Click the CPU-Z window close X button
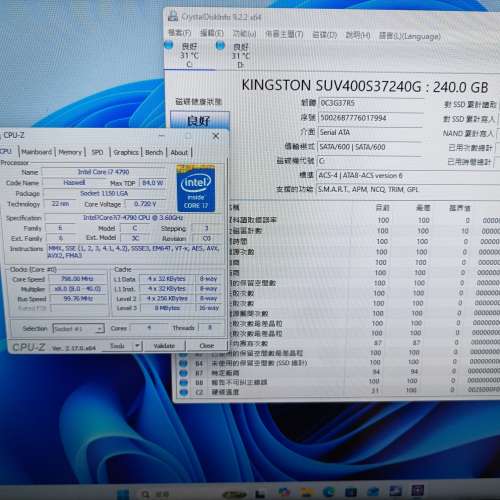Viewport: 500px width, 500px height. 216,136
